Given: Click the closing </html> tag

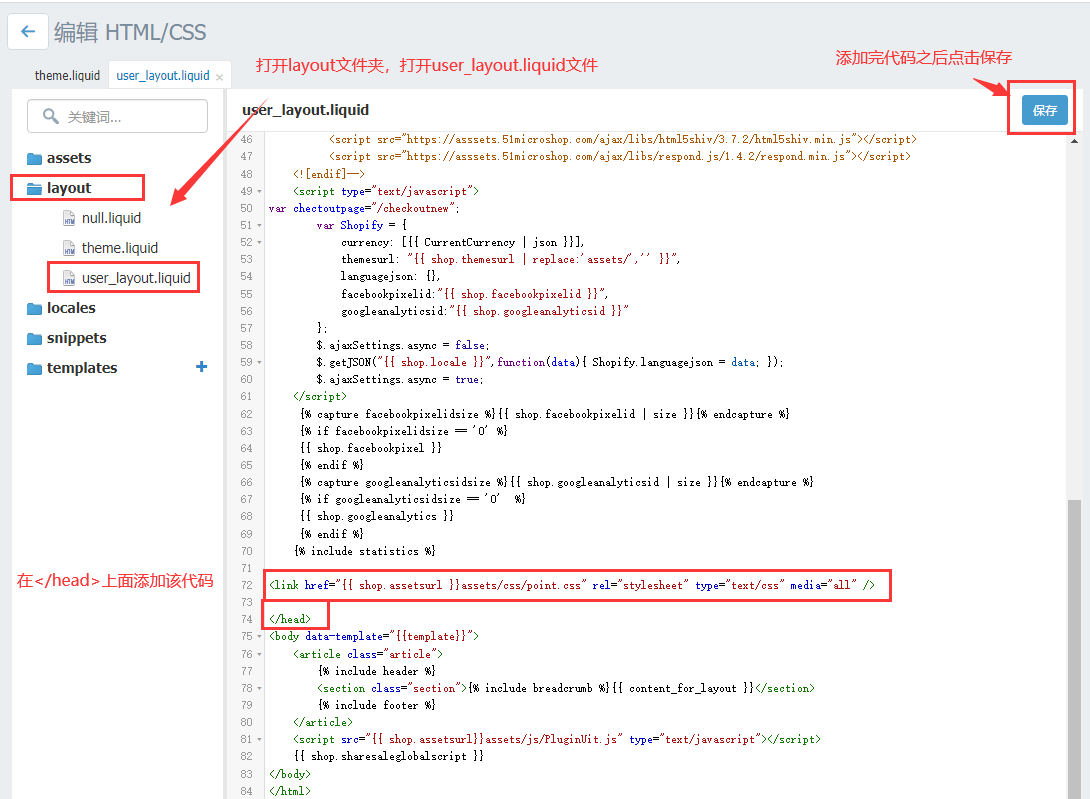Looking at the screenshot, I should [290, 791].
